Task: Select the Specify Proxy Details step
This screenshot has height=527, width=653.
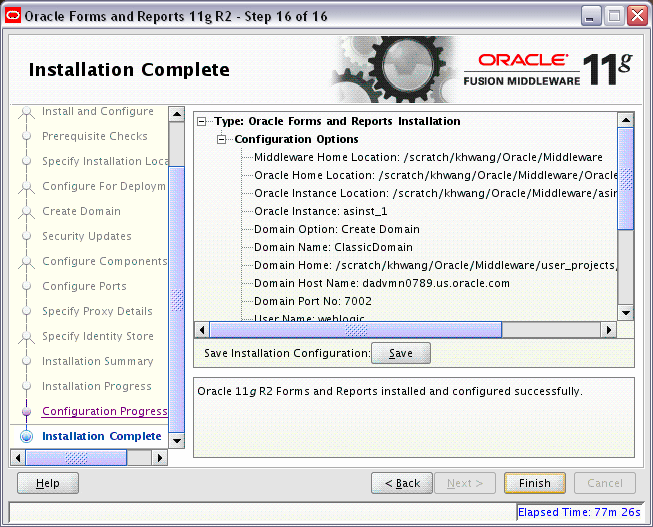Action: pos(97,311)
